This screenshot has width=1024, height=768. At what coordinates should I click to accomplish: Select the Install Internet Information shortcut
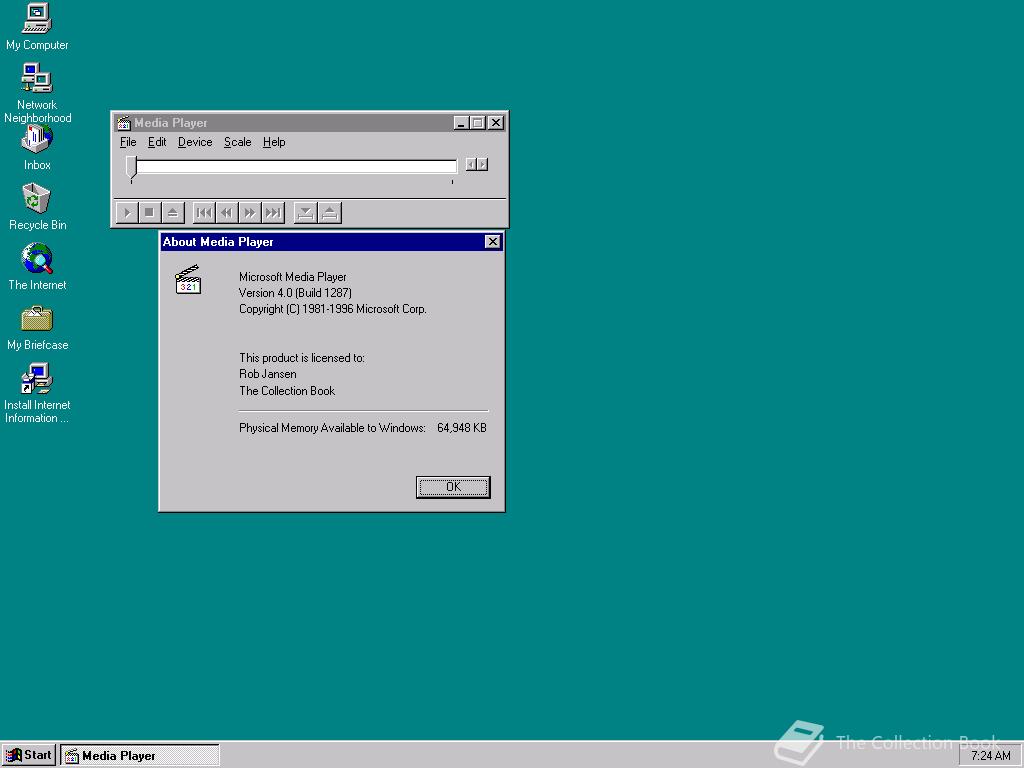[x=37, y=393]
